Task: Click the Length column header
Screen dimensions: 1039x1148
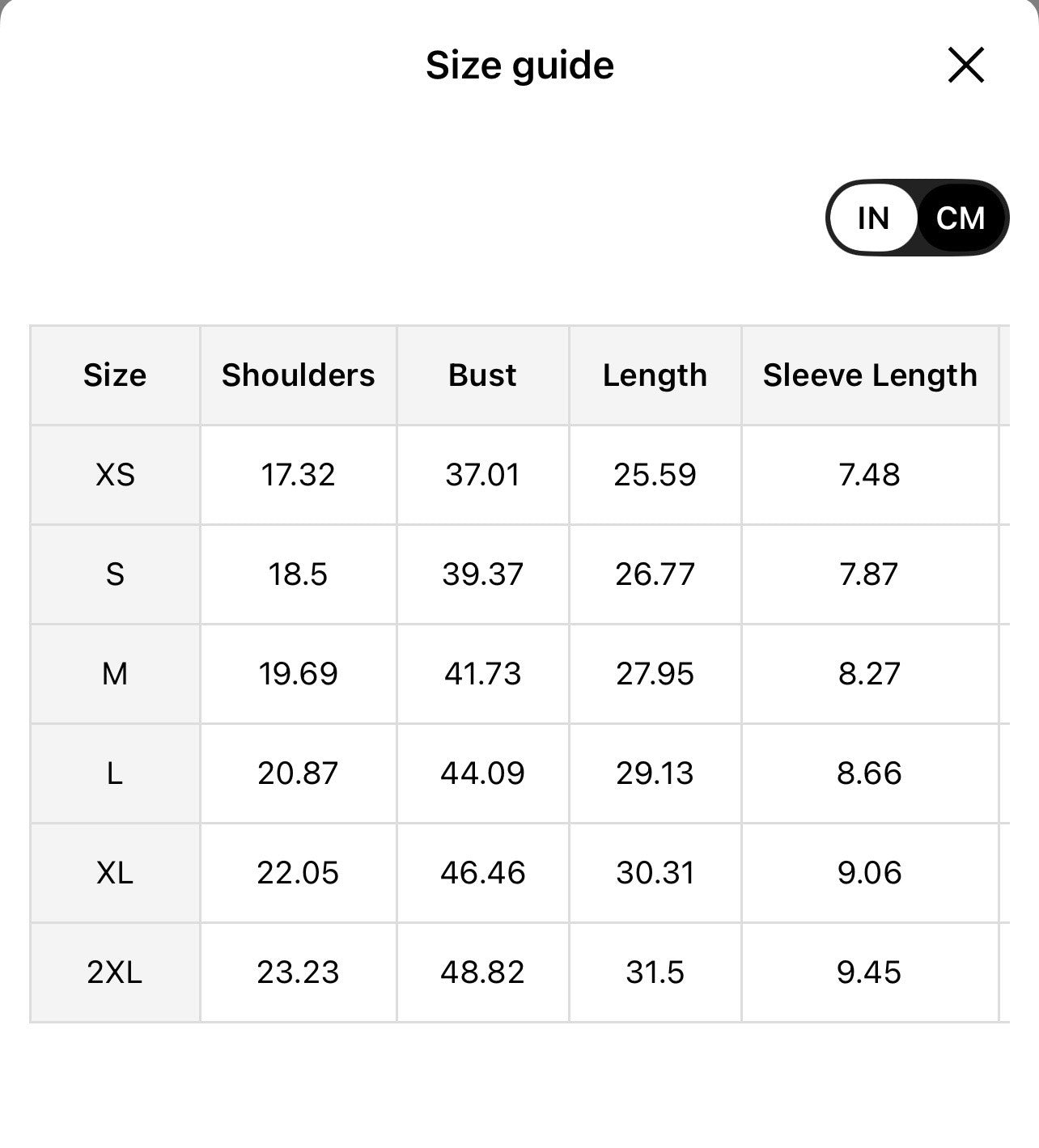Action: 655,375
